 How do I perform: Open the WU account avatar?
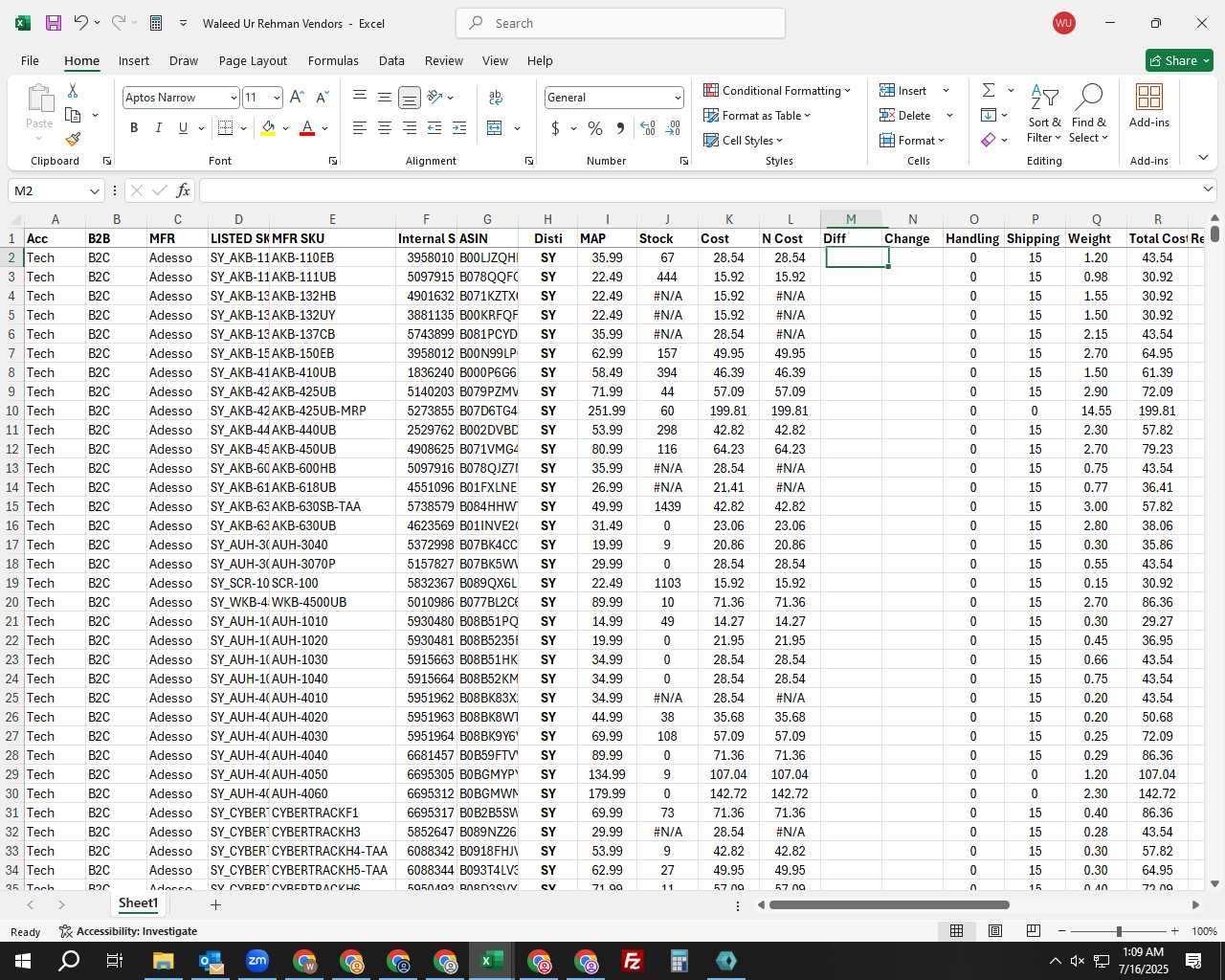point(1063,23)
